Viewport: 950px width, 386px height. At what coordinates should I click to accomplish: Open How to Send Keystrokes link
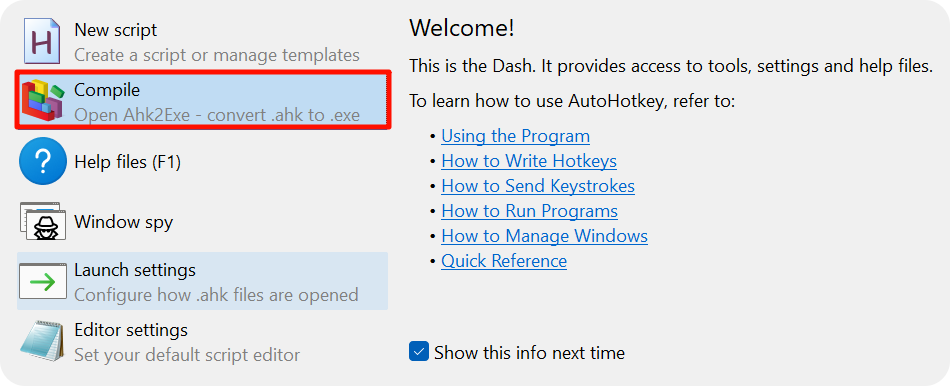[x=538, y=185]
